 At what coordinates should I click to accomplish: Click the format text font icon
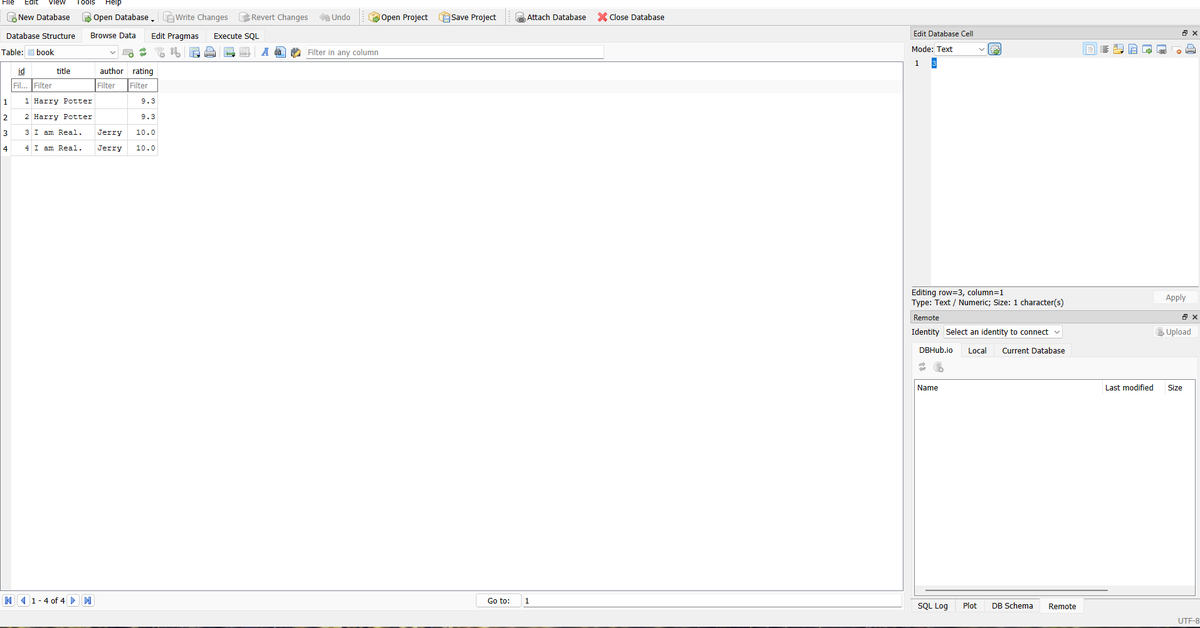[265, 52]
